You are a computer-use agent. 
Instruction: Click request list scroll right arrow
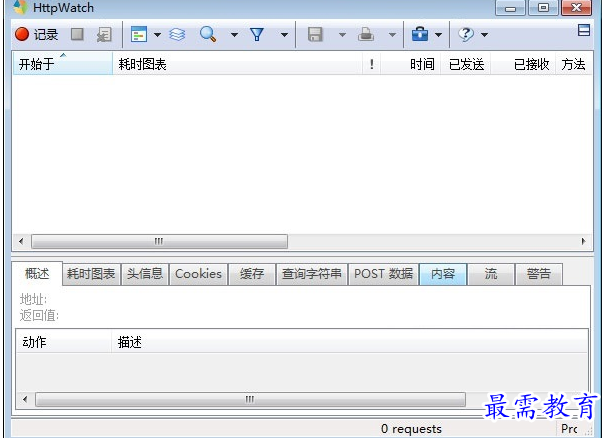tap(583, 241)
